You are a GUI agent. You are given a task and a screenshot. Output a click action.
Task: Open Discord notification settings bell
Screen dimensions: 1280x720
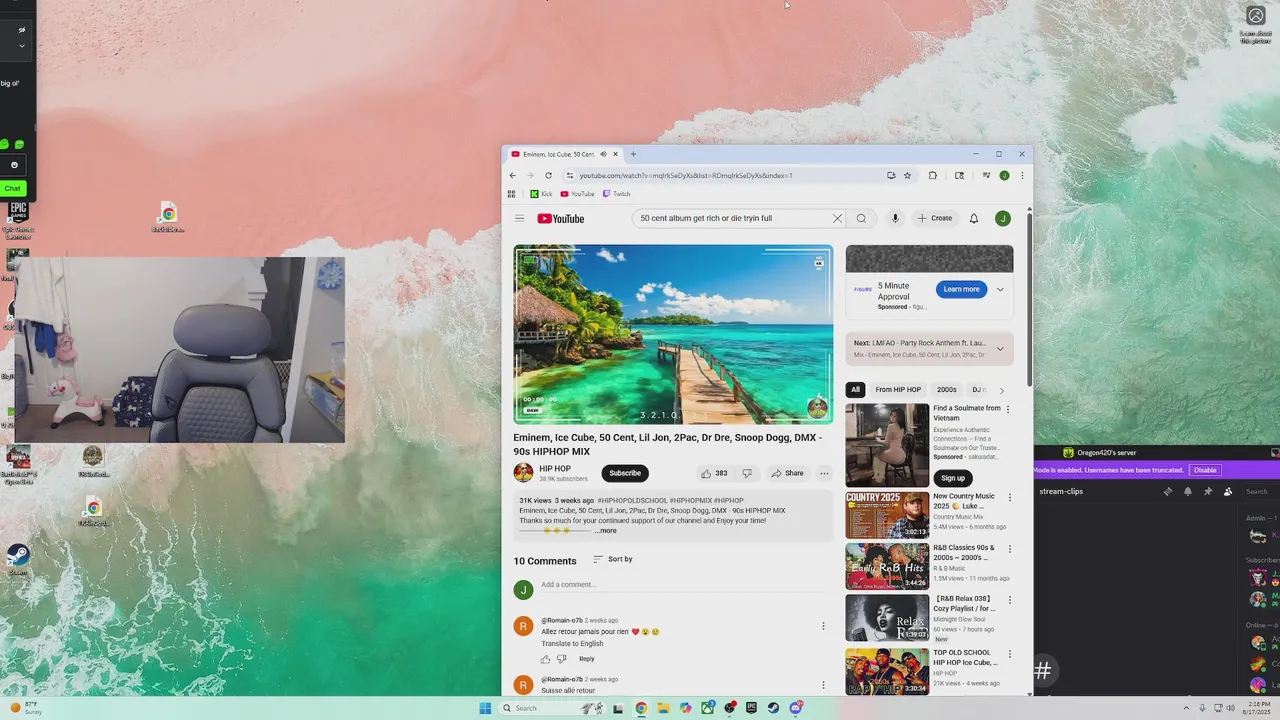tap(1188, 491)
